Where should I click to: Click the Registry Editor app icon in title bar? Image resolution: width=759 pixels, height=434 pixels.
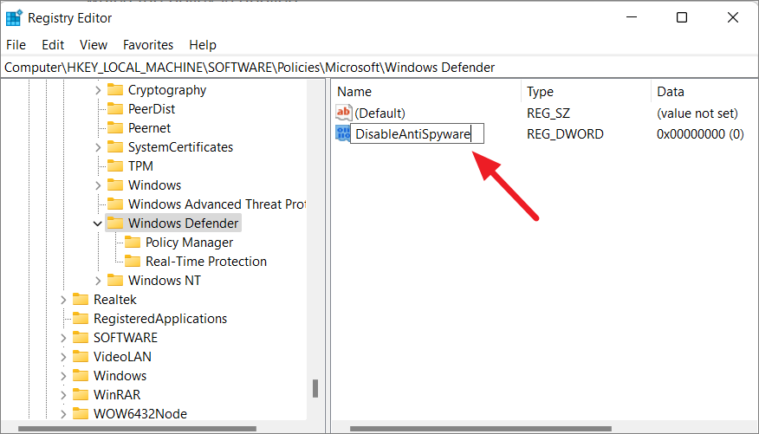[x=14, y=17]
